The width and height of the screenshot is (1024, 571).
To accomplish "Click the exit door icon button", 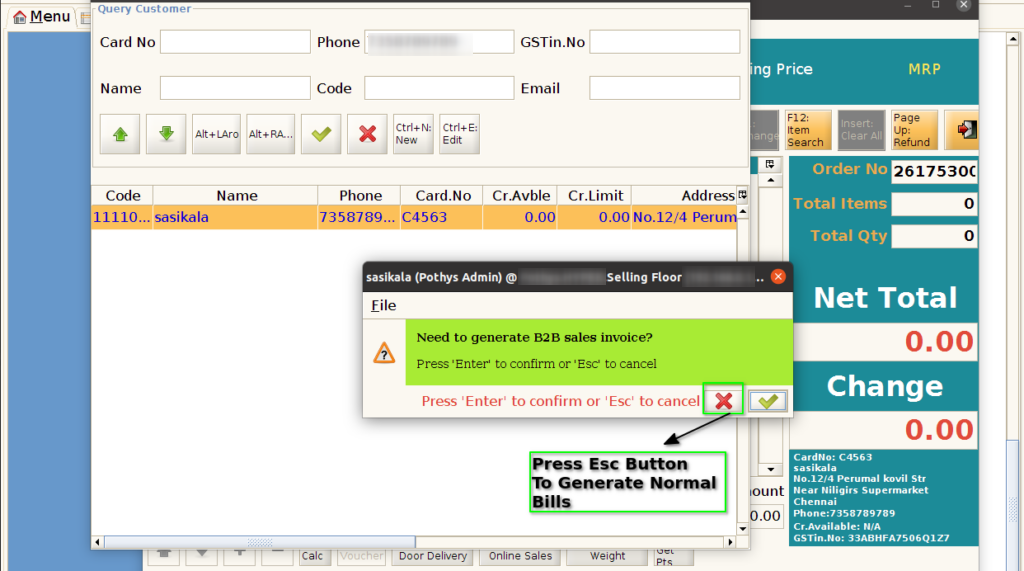I will (x=963, y=130).
